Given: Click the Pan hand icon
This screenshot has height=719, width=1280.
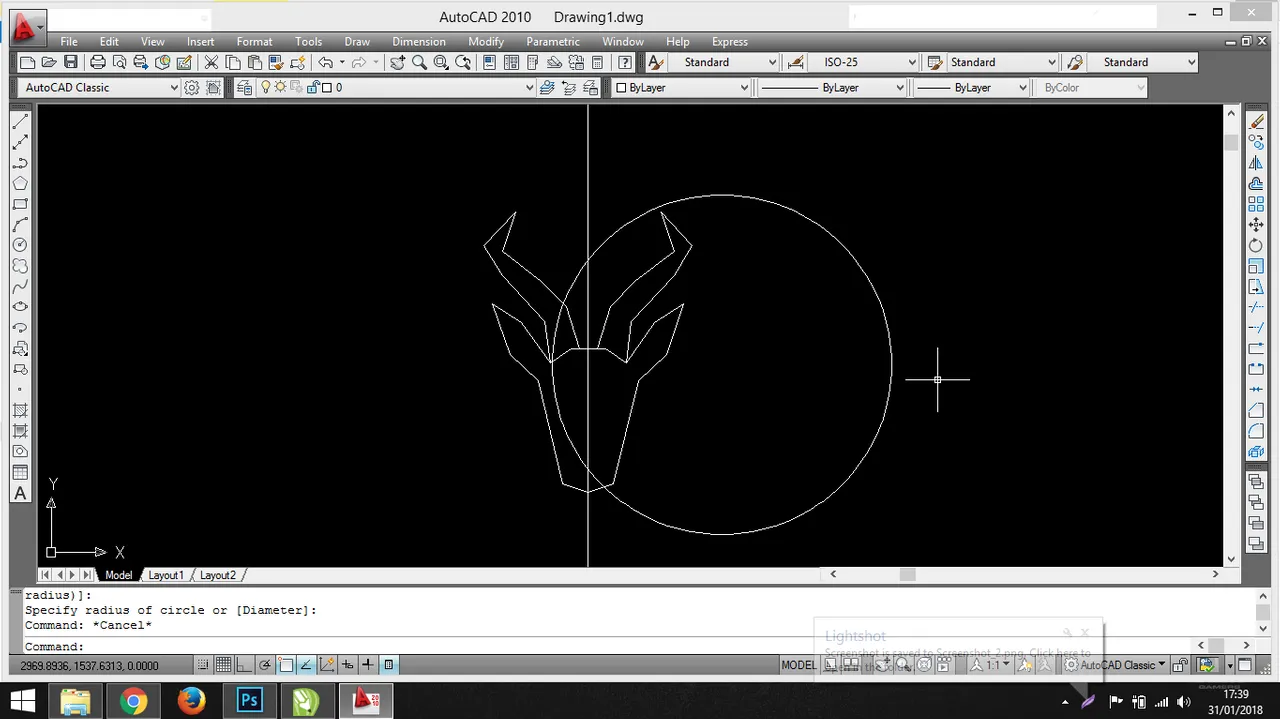Looking at the screenshot, I should [397, 62].
